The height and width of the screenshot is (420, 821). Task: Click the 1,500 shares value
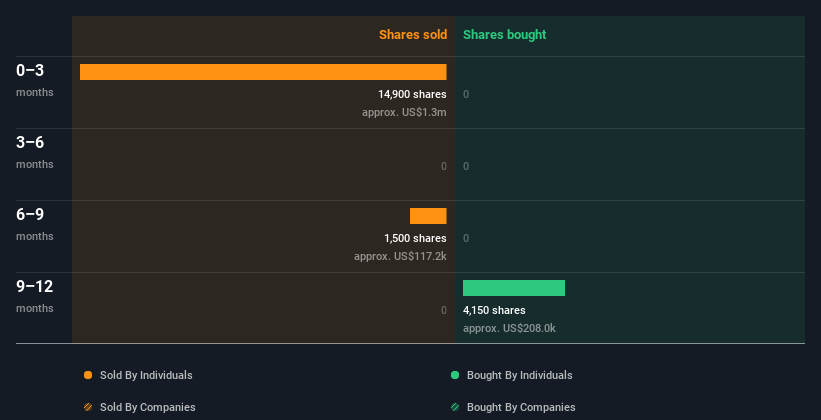415,238
